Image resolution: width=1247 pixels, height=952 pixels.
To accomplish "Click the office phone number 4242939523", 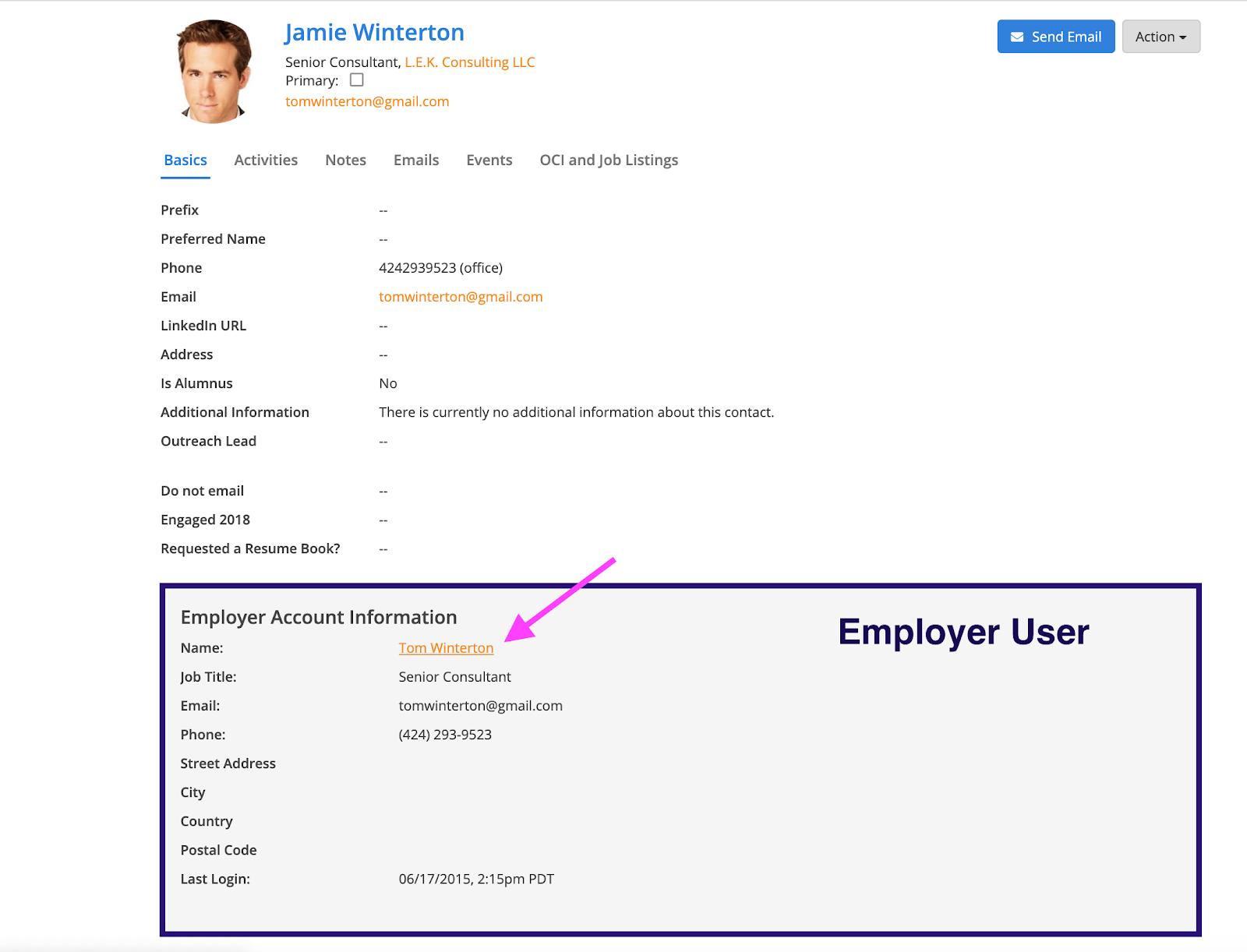I will click(418, 268).
